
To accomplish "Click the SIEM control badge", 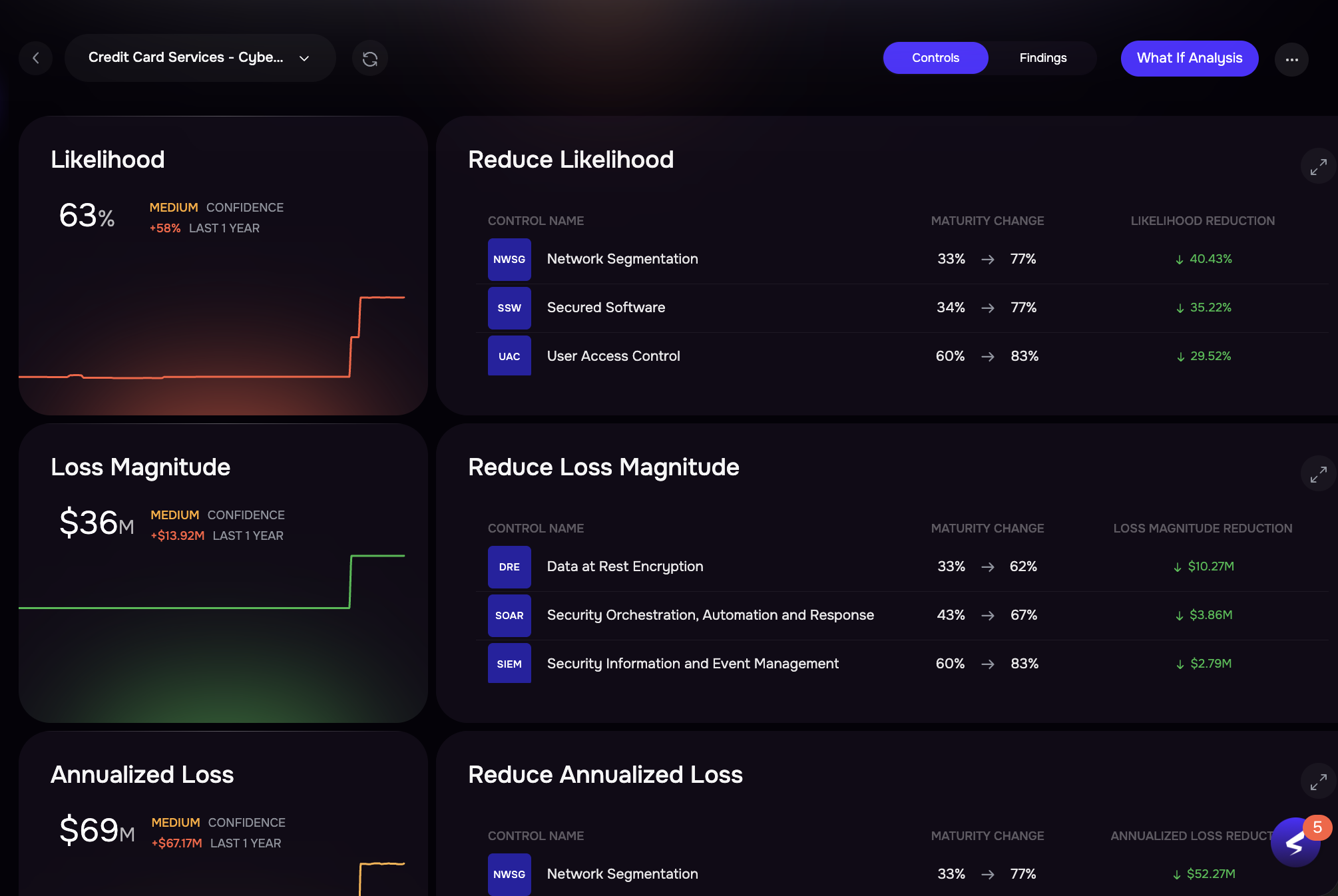I will pyautogui.click(x=509, y=664).
